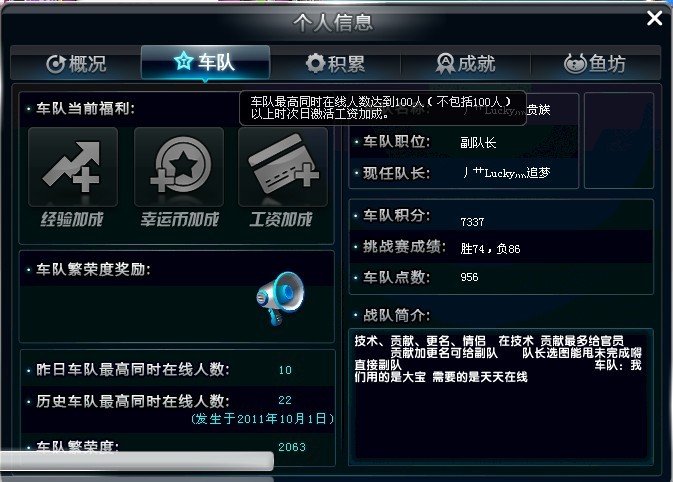Click the star icon on 车队 tab
The height and width of the screenshot is (482, 673).
(183, 61)
